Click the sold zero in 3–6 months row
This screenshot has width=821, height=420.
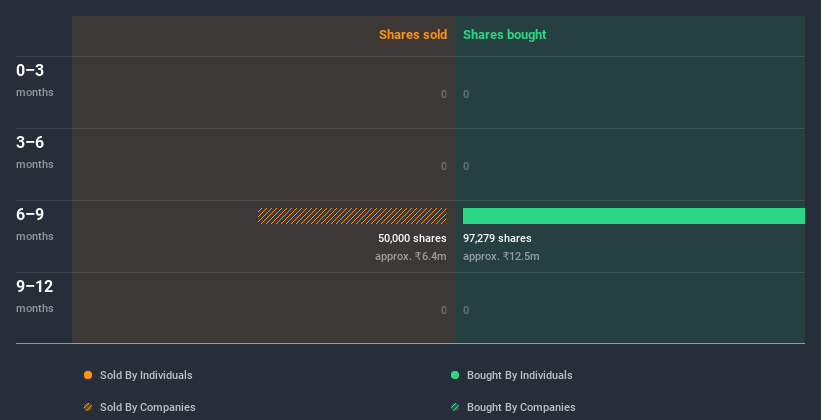point(444,167)
